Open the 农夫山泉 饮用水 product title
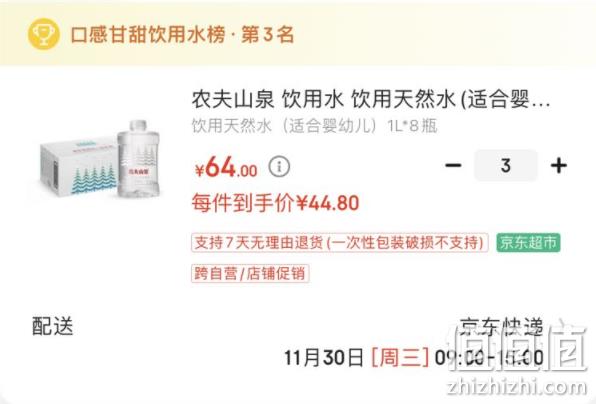596x404 pixels. pyautogui.click(x=371, y=99)
